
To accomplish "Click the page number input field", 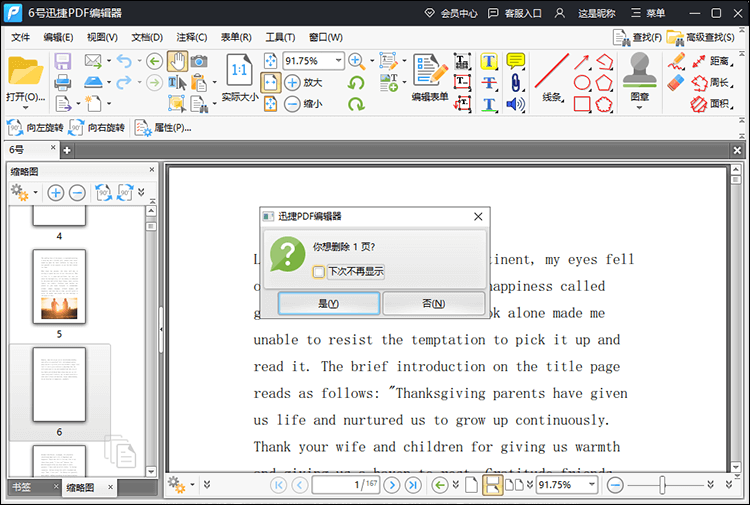I will pos(345,485).
